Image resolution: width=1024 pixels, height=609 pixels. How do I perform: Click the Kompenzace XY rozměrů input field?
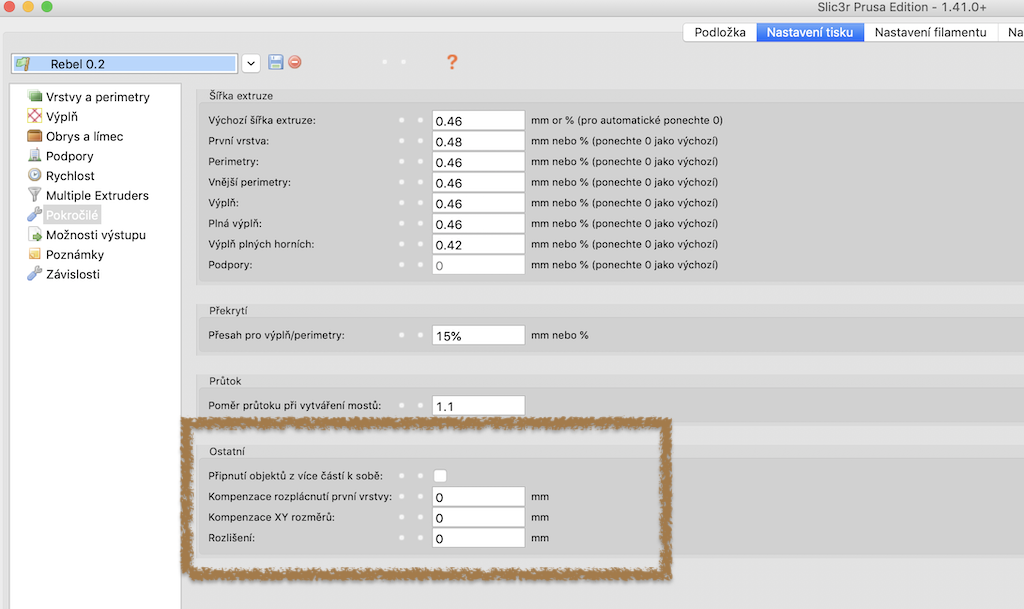478,518
